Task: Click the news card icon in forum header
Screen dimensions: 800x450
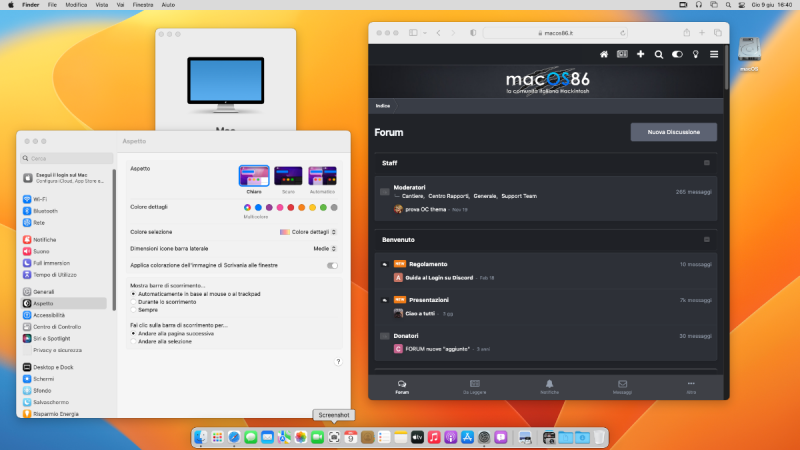Action: pos(622,54)
